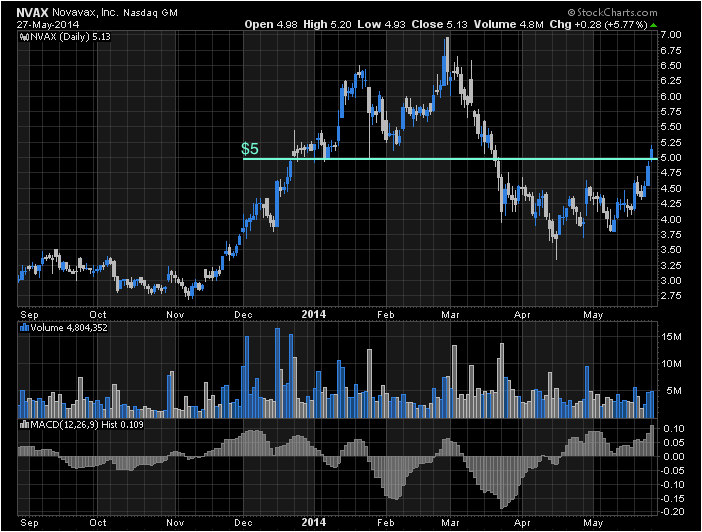Click the histogram icon beside MACD legend
Viewport: 702px width, 532px height.
click(25, 425)
